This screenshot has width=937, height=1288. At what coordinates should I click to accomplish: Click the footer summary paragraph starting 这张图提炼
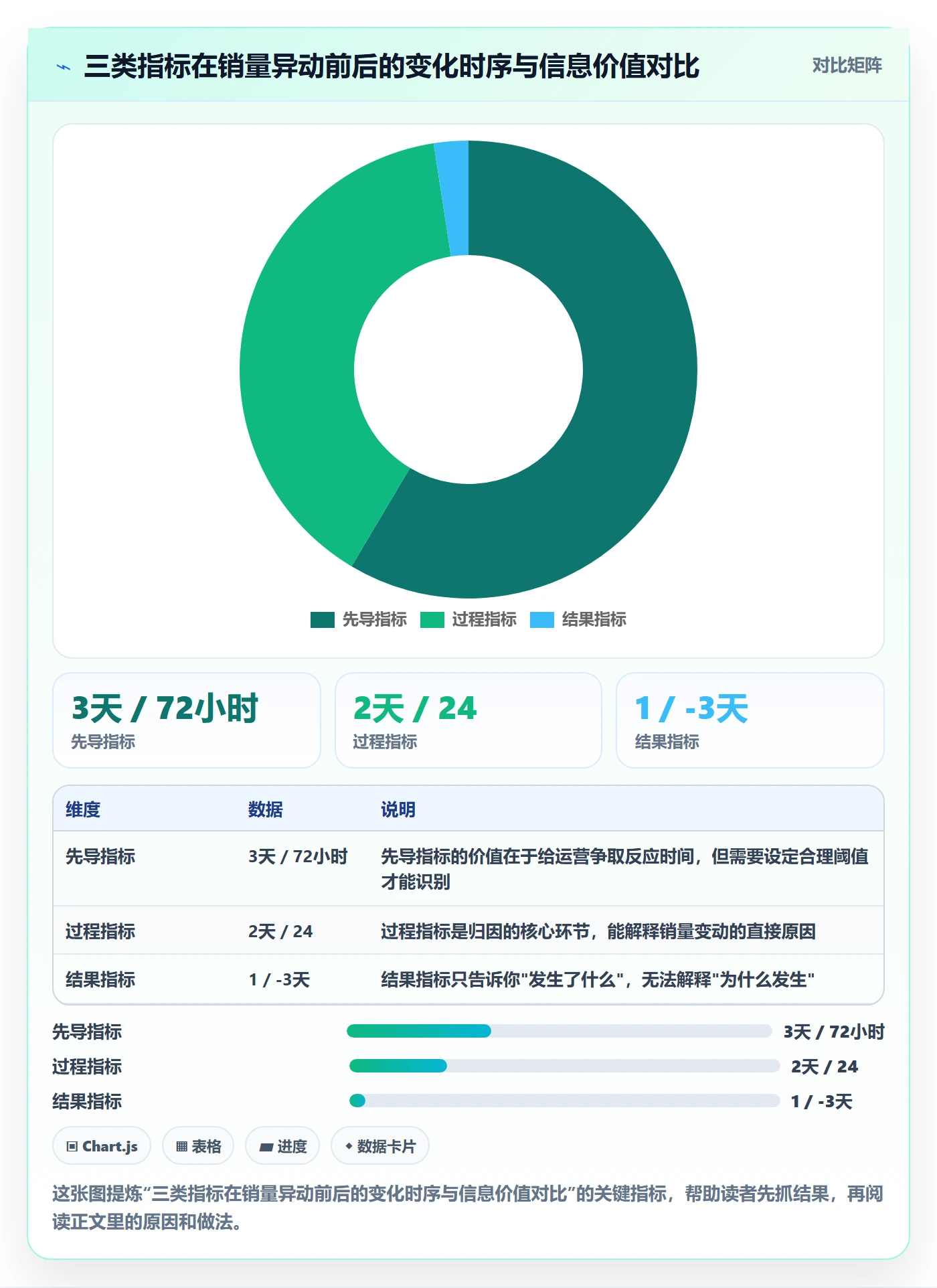(x=468, y=1208)
